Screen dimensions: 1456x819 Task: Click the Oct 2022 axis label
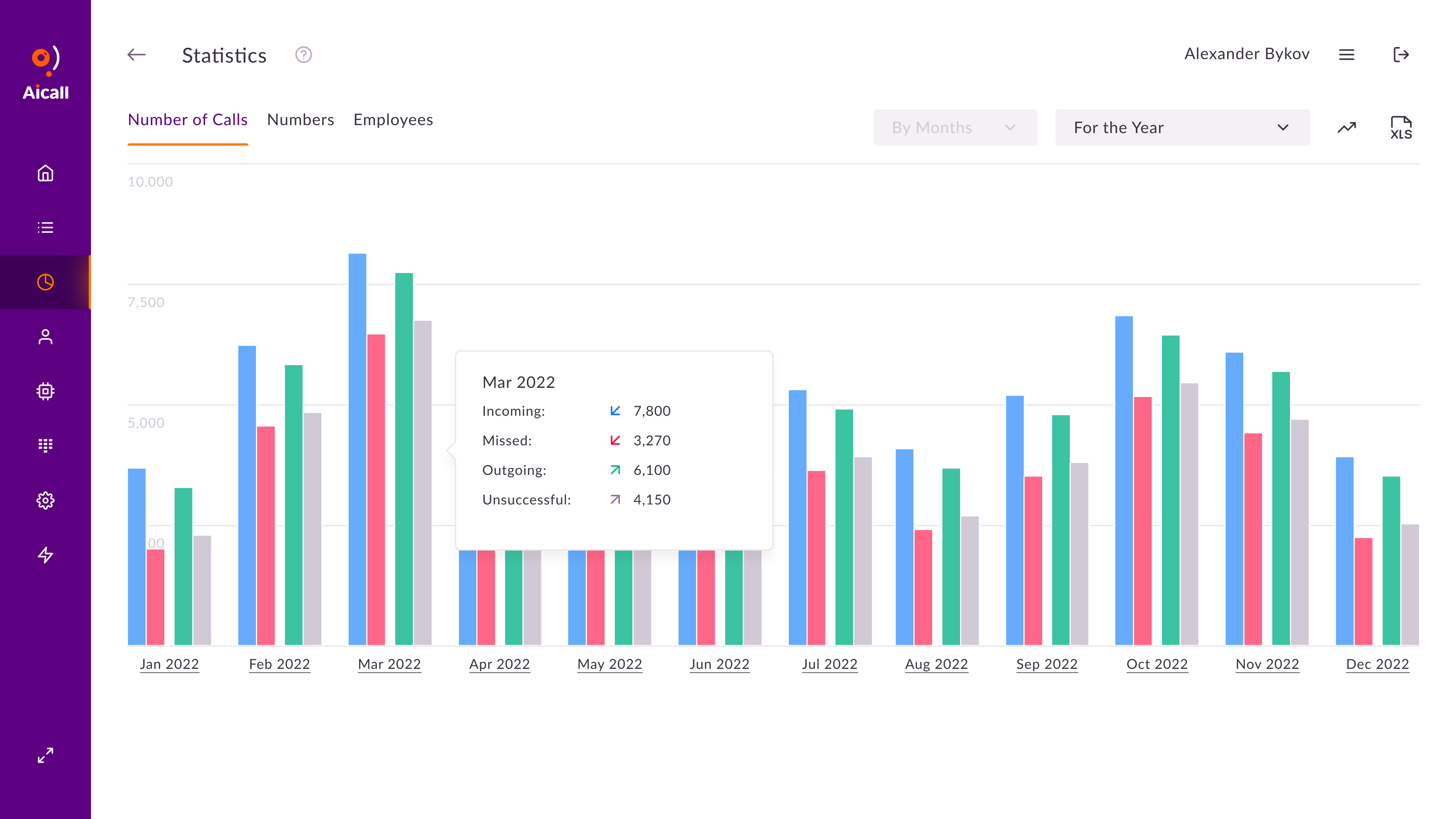point(1156,664)
